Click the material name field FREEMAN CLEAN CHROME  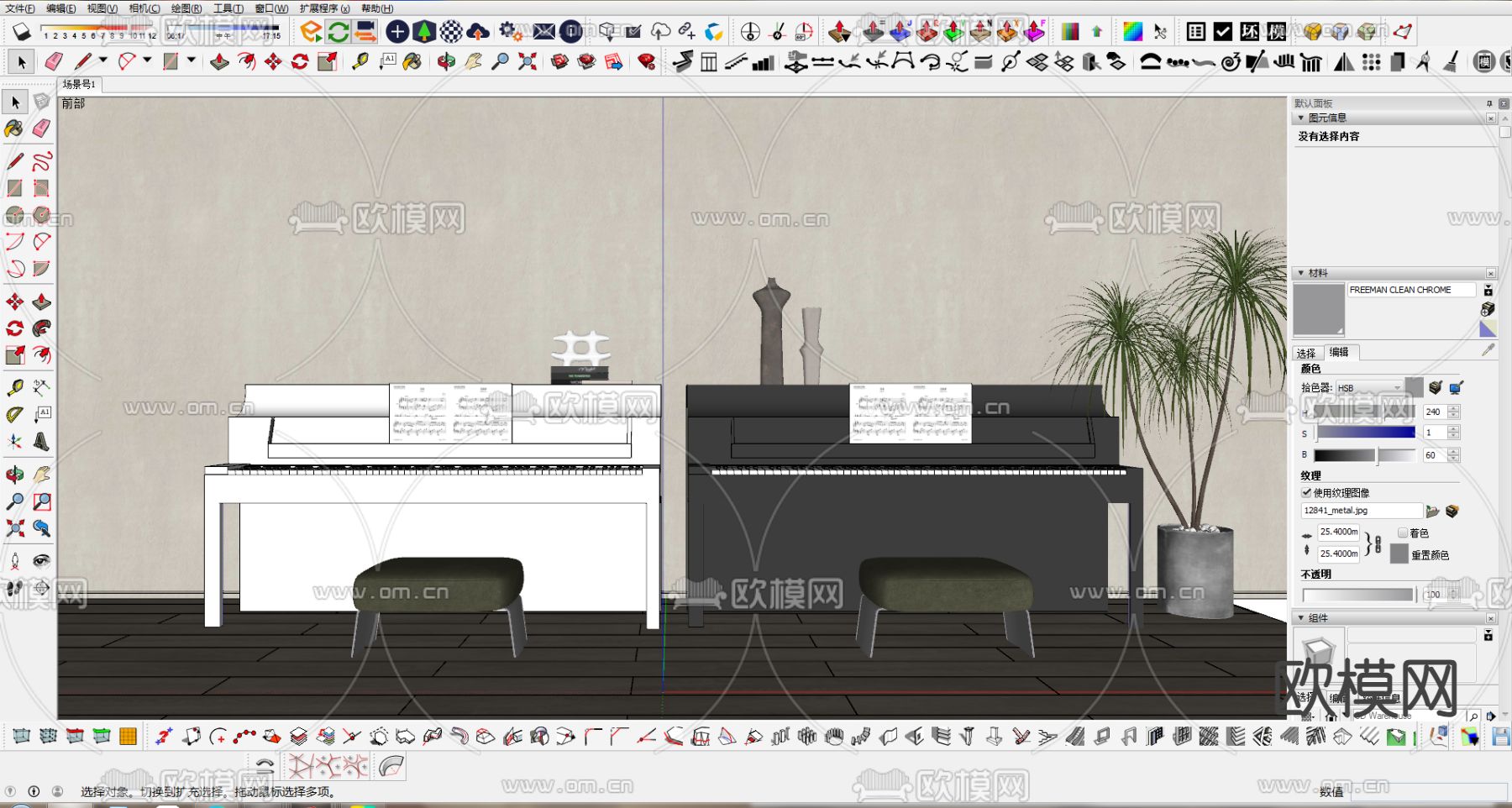pyautogui.click(x=1410, y=290)
